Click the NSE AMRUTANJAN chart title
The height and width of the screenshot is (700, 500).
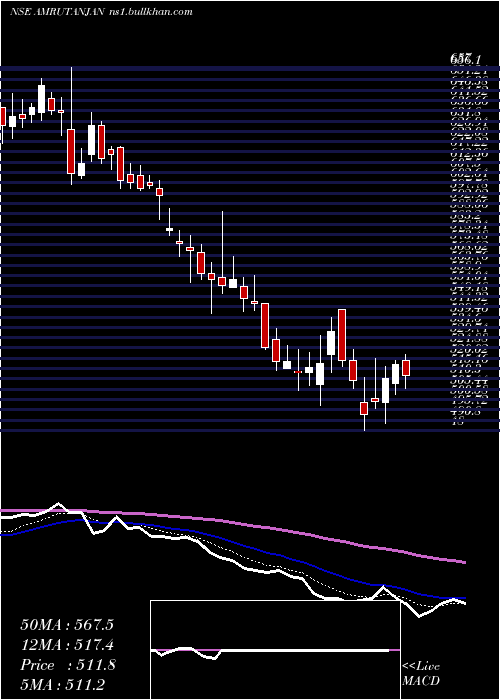pyautogui.click(x=101, y=12)
